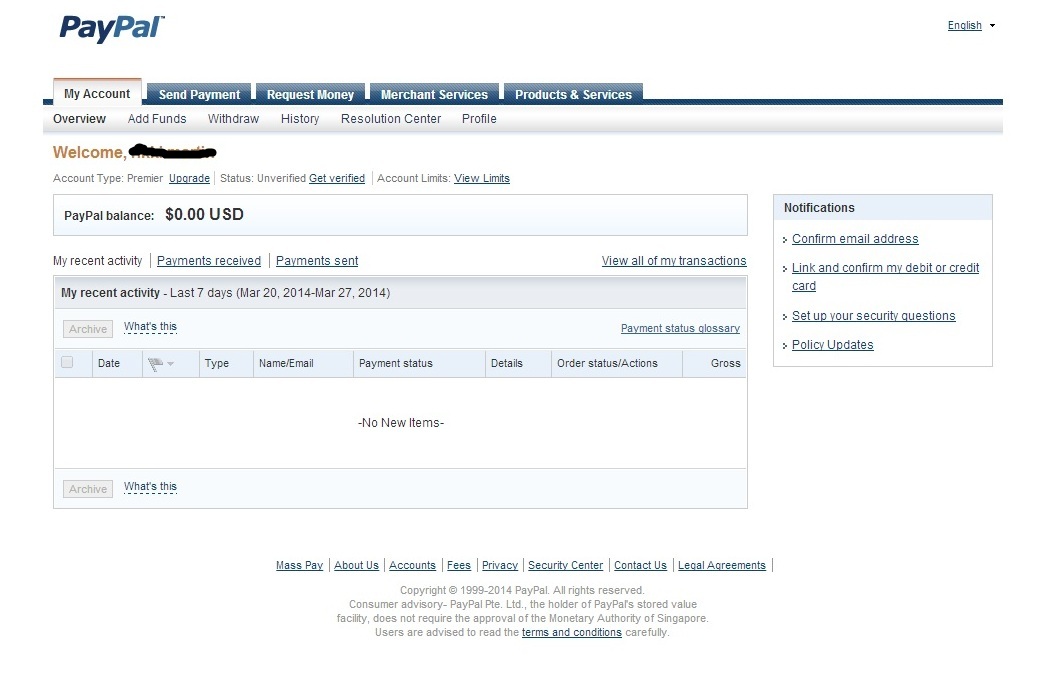Screen dimensions: 1038x684
Task: Open the View Limits link
Action: pos(482,178)
